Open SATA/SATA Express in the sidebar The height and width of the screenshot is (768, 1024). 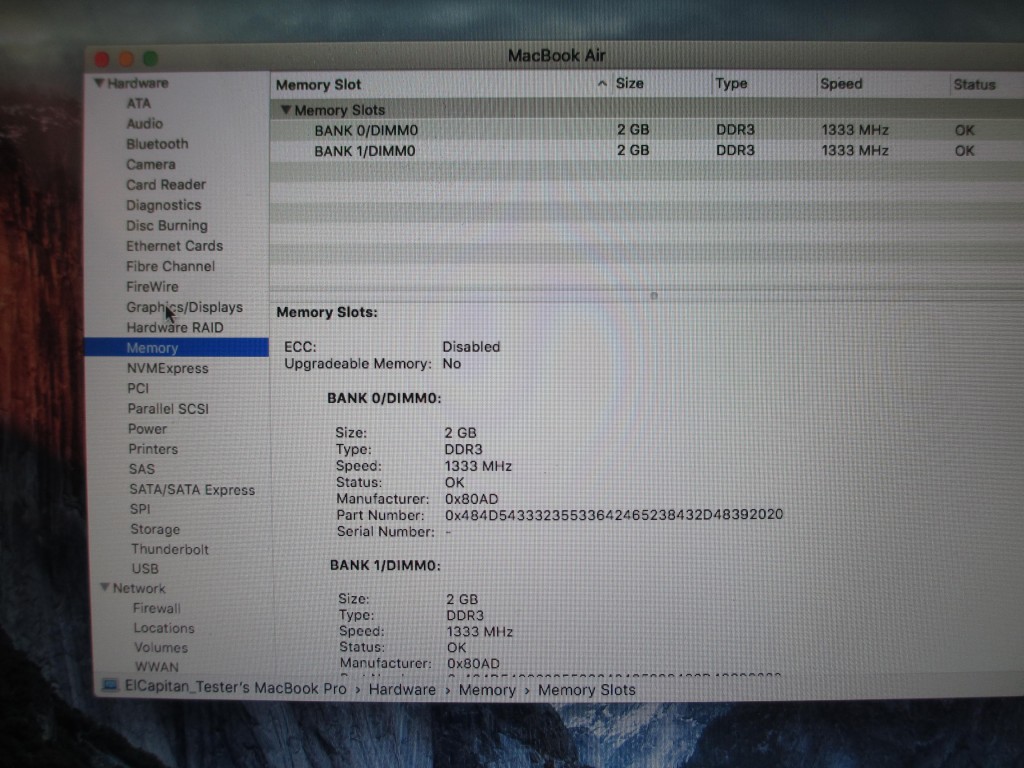192,490
